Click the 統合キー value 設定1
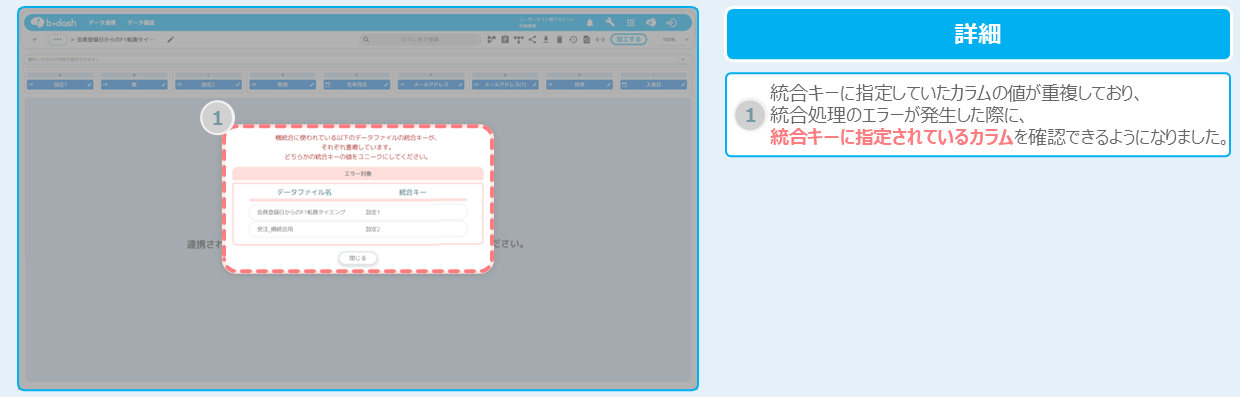1240x397 pixels. [373, 212]
